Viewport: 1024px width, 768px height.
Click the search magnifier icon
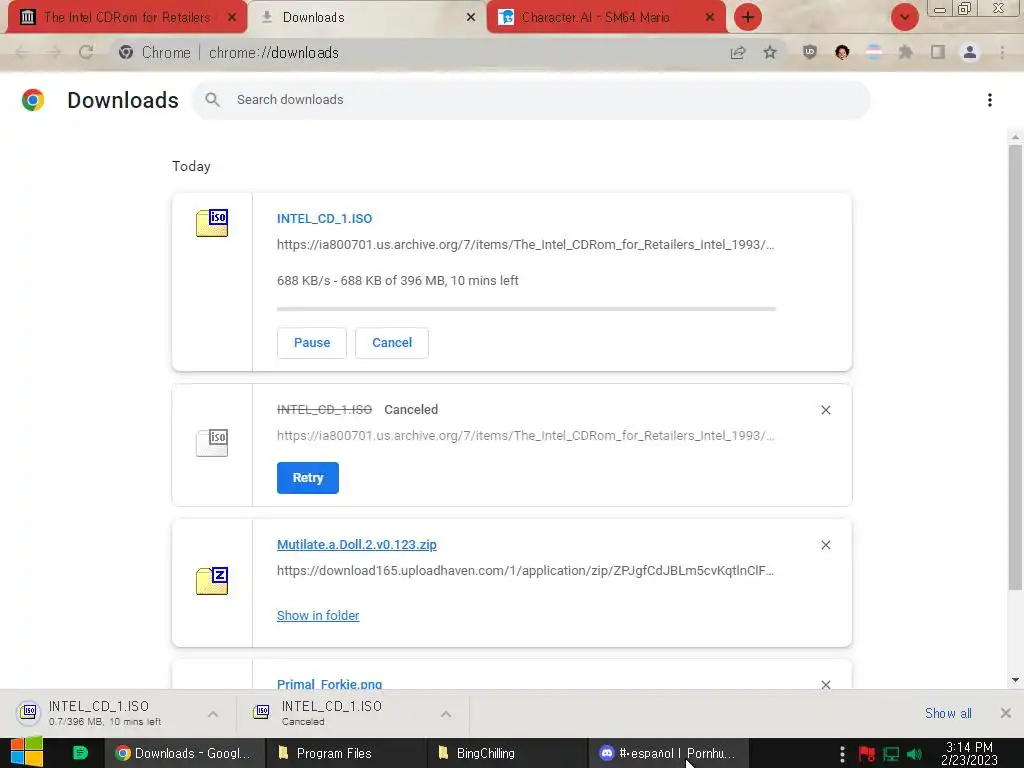click(212, 100)
